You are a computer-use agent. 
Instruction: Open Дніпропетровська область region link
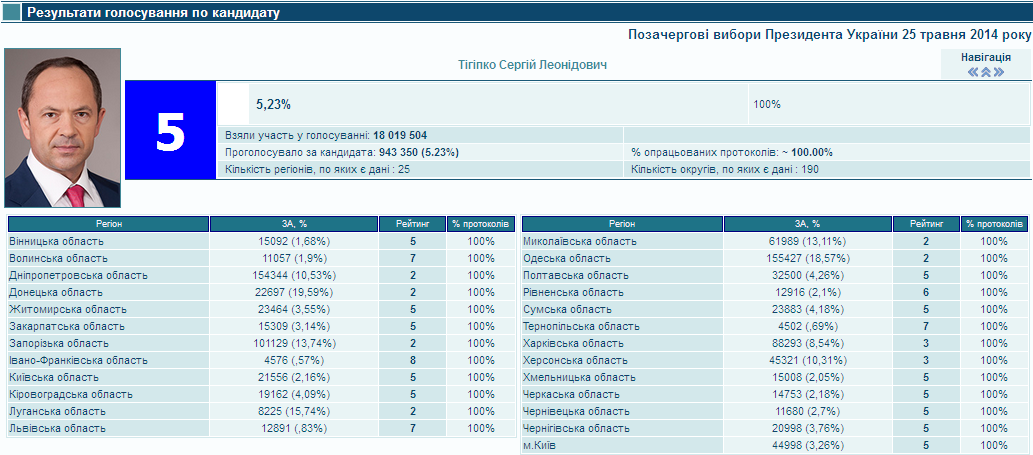78,275
